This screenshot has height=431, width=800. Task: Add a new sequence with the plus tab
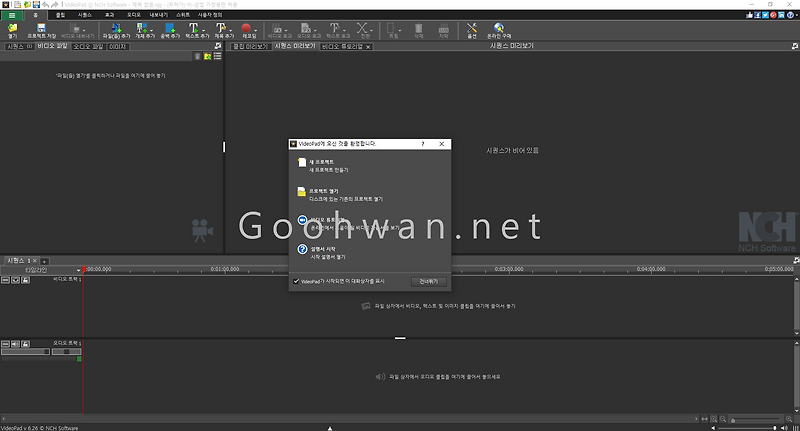pyautogui.click(x=44, y=261)
